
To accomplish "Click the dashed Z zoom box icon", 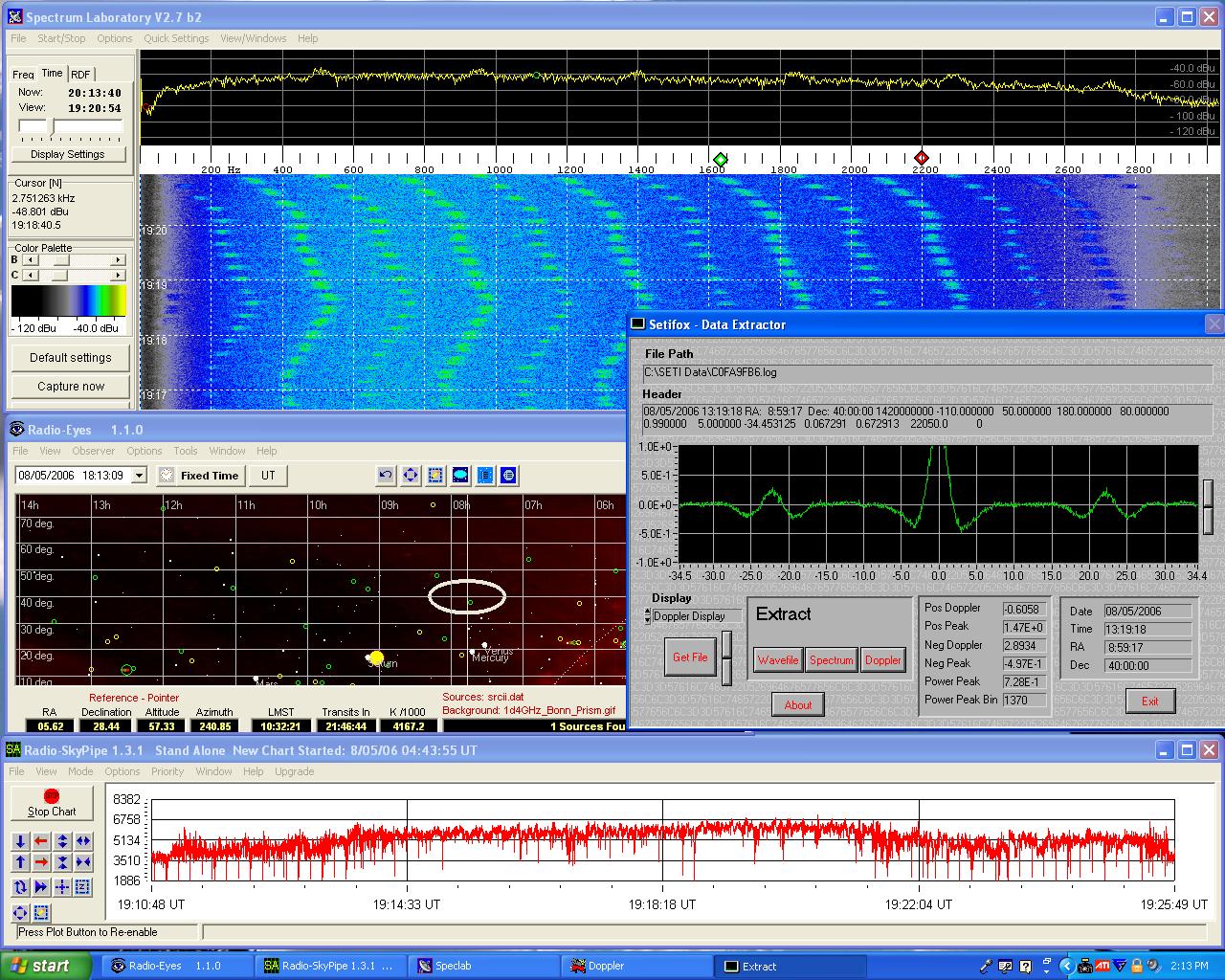I will (83, 887).
